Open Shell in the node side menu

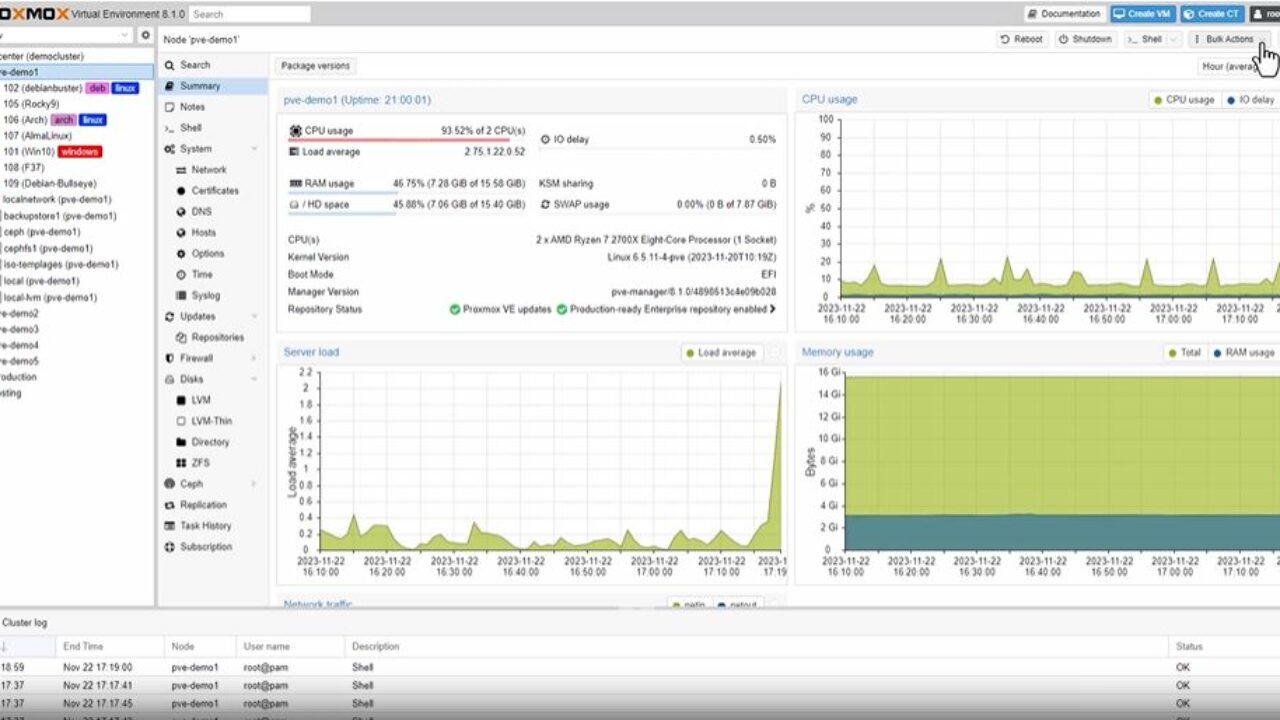tap(191, 128)
